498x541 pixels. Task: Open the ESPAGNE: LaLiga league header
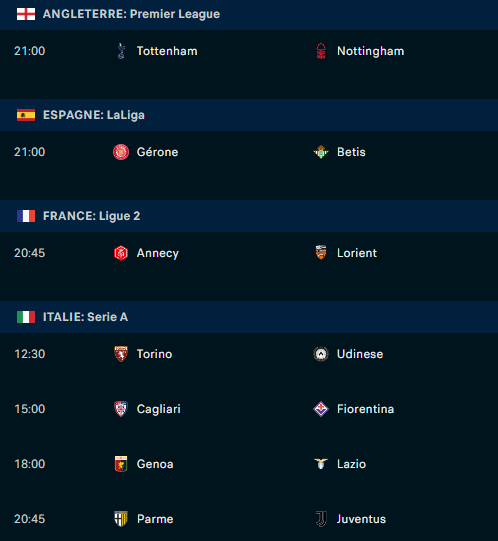[x=249, y=115]
